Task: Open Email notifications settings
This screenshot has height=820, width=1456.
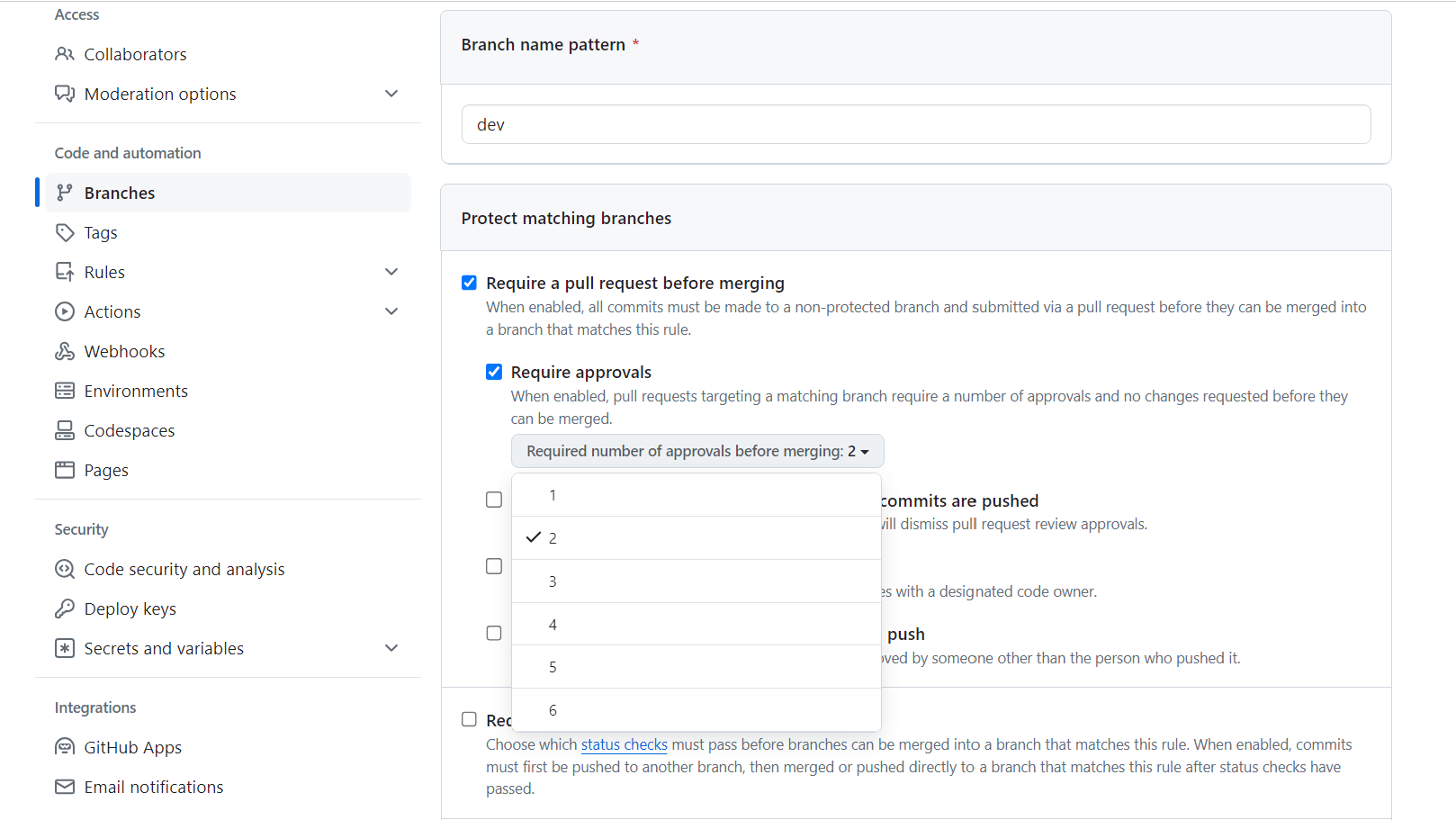Action: click(154, 787)
